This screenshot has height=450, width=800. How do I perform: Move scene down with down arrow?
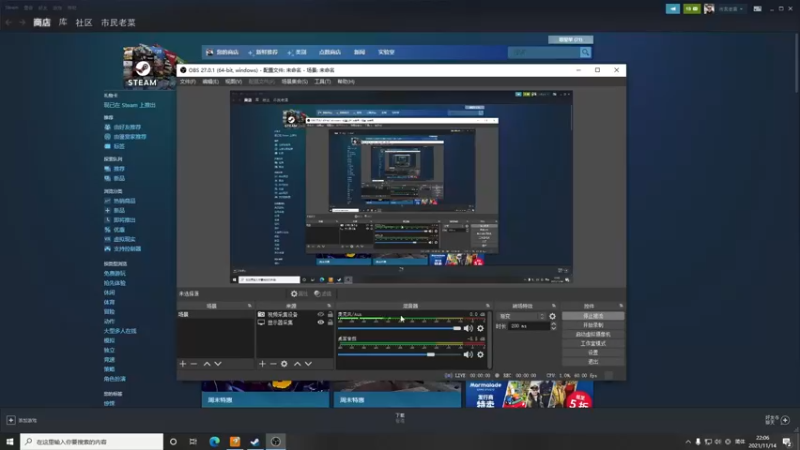coord(218,364)
